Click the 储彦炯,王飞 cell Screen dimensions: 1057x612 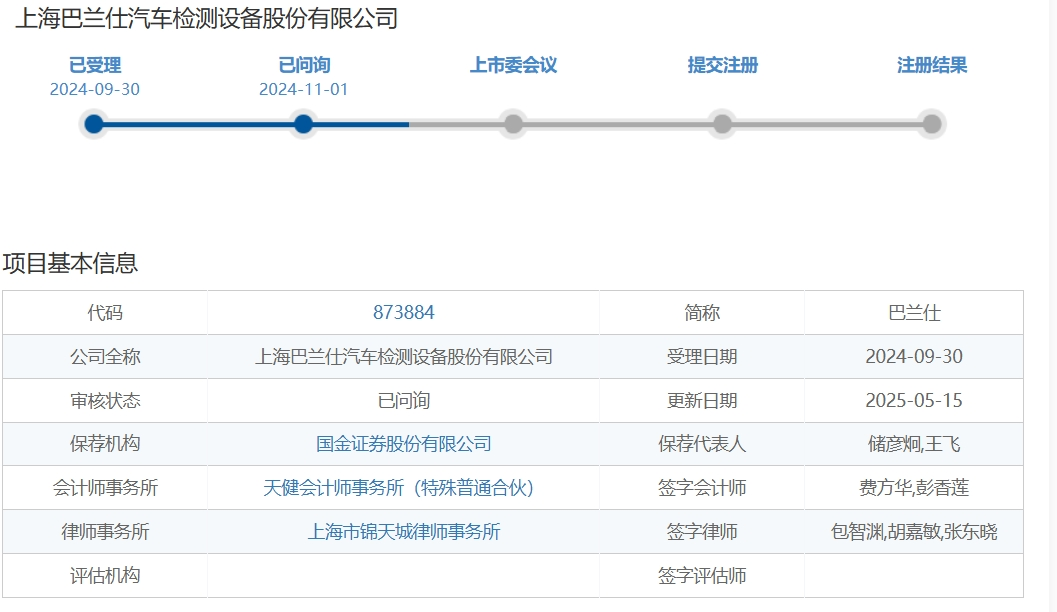914,444
